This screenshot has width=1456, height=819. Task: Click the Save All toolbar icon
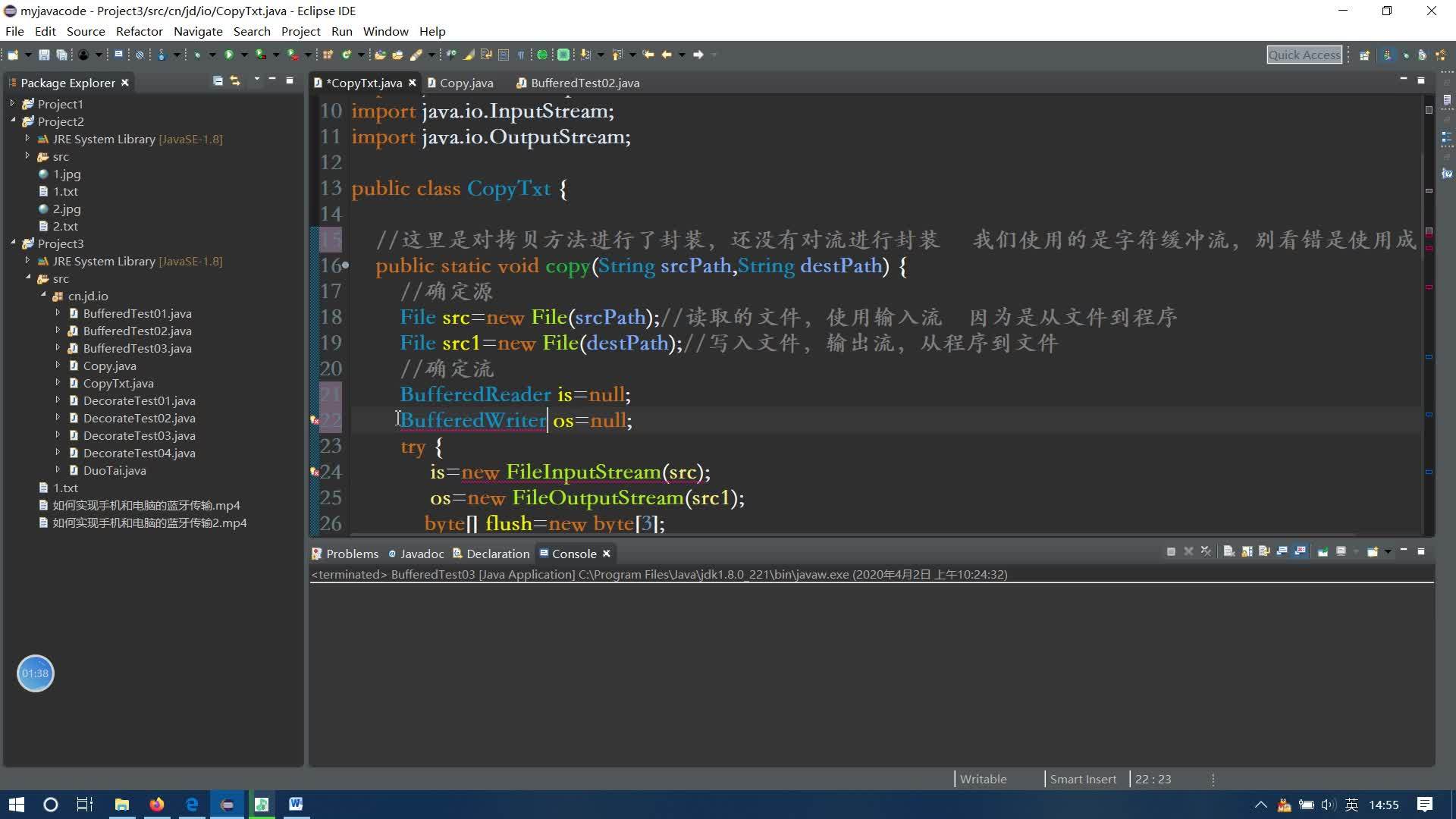coord(61,55)
